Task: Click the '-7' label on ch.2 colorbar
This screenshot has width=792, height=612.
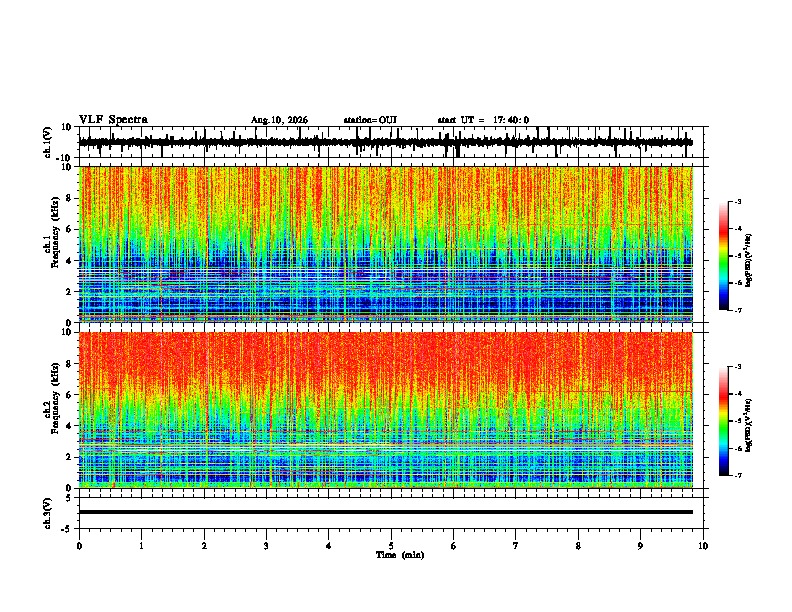Action: click(737, 475)
